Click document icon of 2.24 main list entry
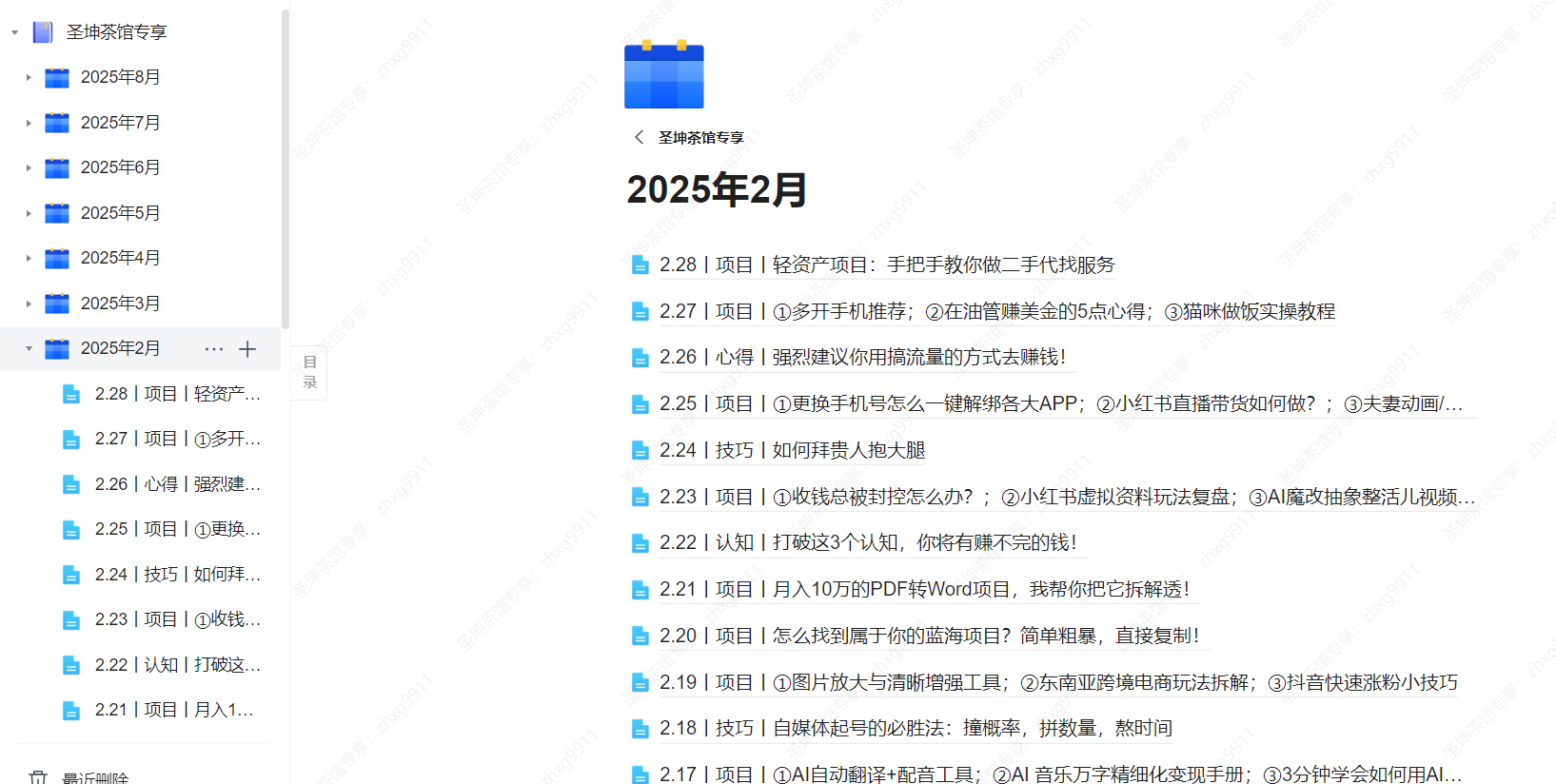The height and width of the screenshot is (784, 1556). coord(640,450)
